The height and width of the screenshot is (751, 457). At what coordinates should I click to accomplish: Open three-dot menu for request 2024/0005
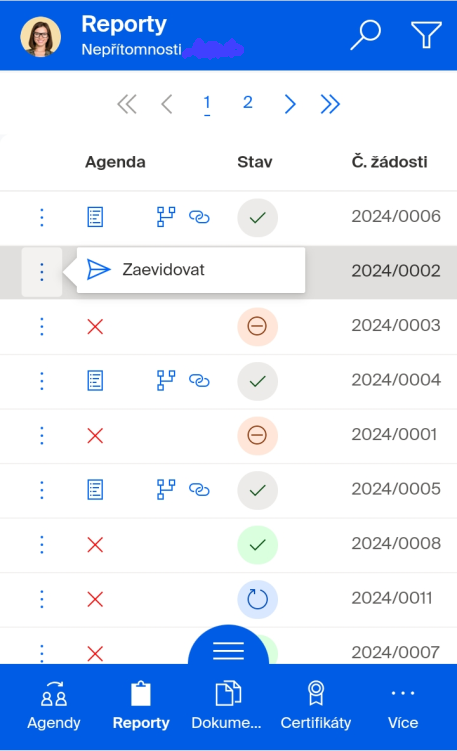click(42, 490)
